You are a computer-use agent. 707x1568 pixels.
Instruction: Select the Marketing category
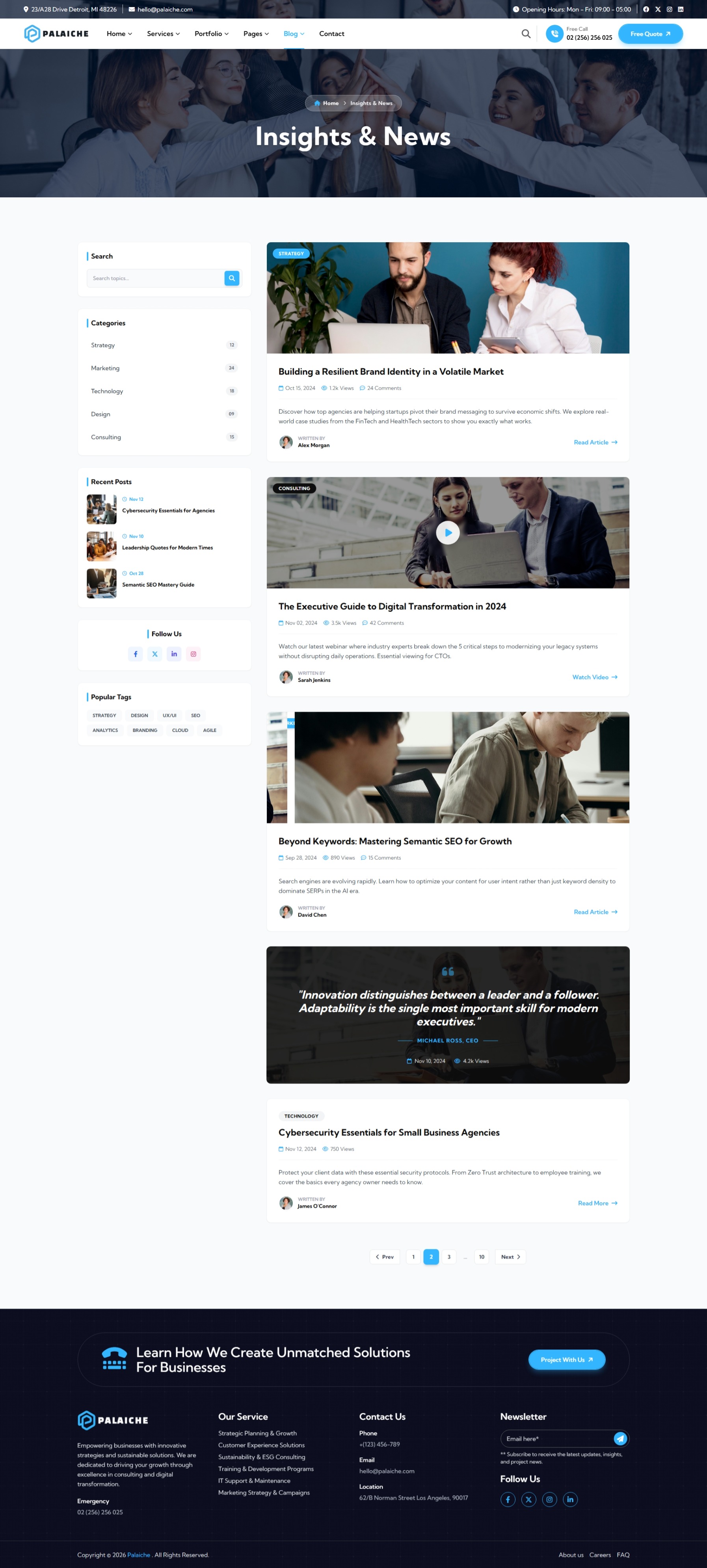click(164, 368)
